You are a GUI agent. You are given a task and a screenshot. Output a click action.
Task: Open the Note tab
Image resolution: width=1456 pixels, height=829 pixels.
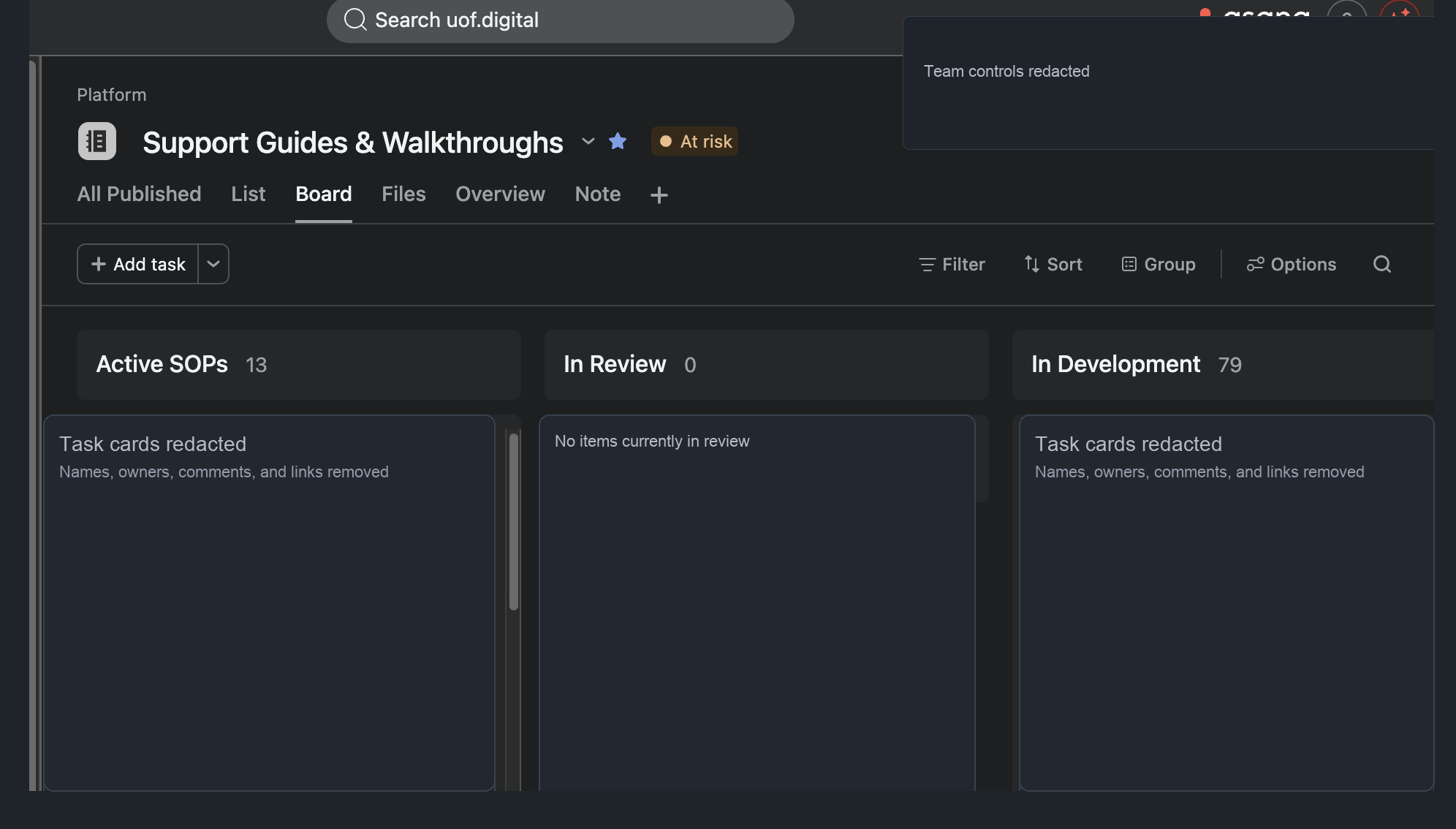point(598,194)
